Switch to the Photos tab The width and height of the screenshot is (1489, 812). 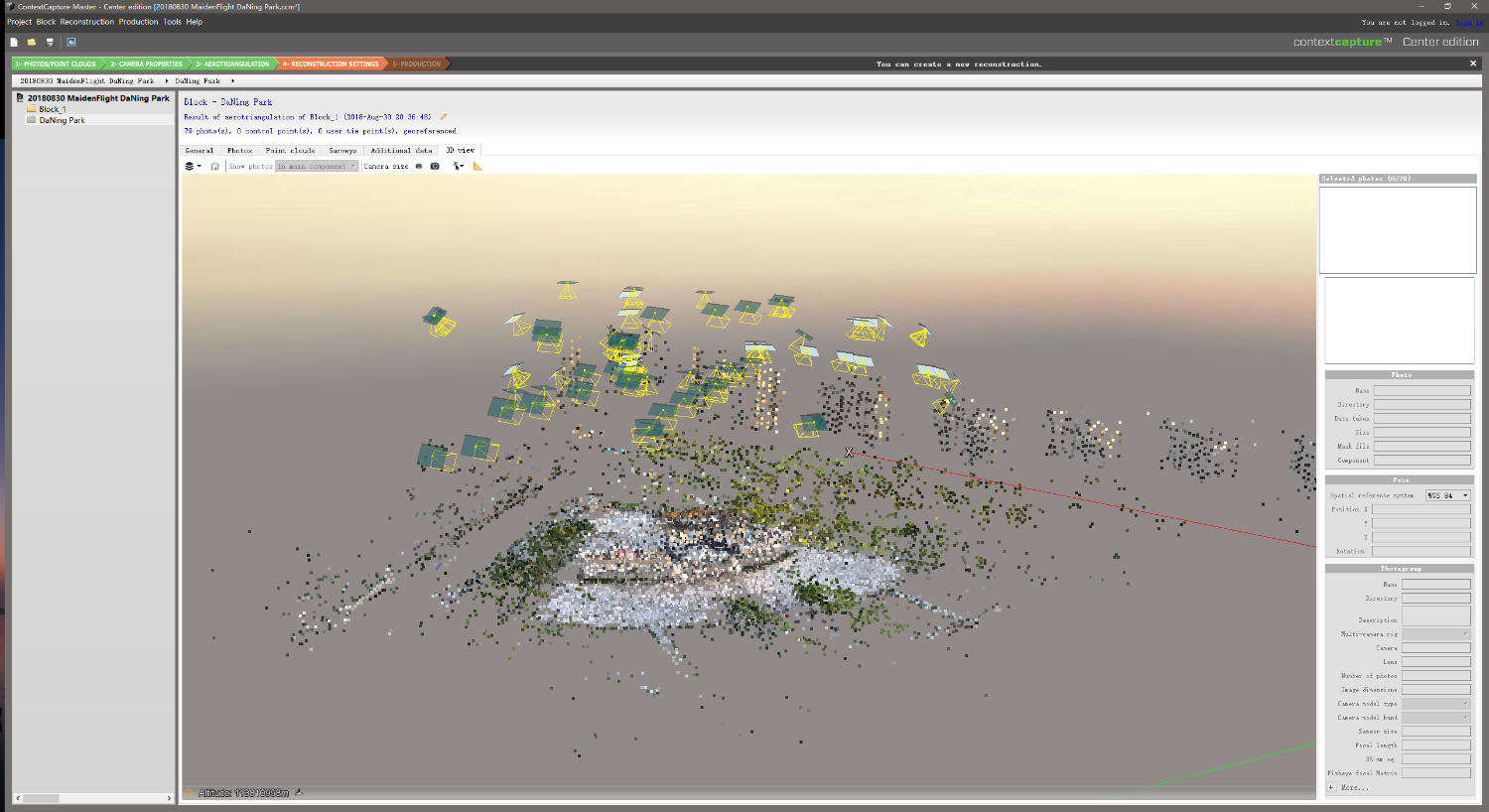click(x=240, y=151)
